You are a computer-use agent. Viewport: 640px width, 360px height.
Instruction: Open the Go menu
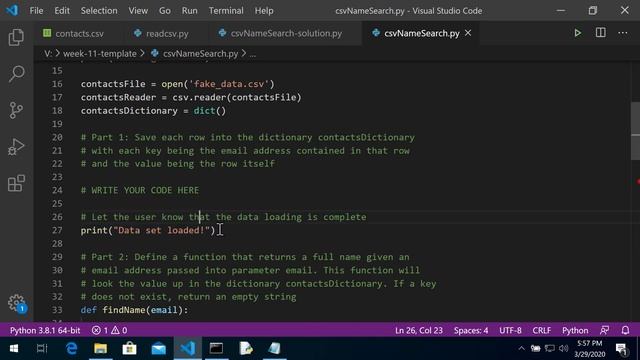pos(164,11)
